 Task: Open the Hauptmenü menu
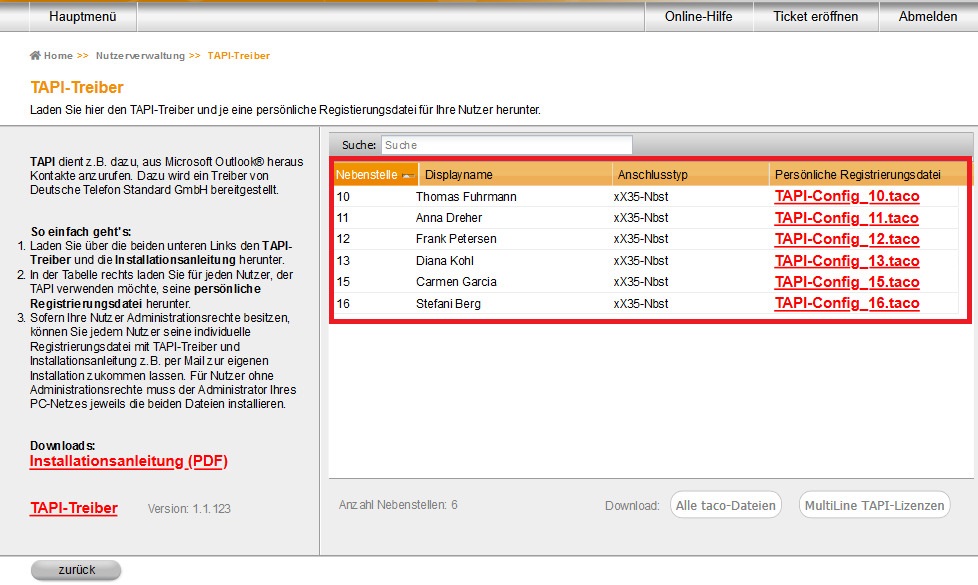point(83,17)
